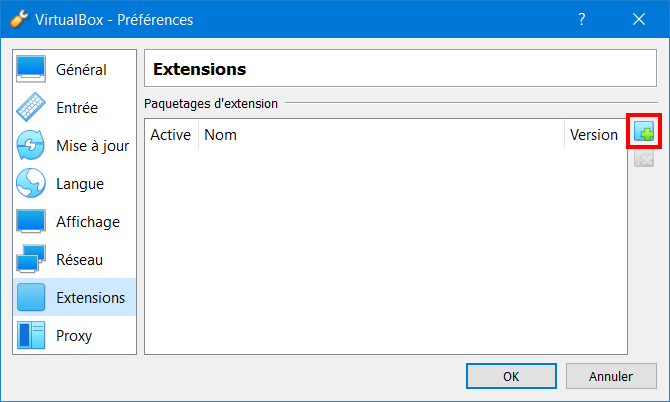670x402 pixels.
Task: Click the remove extension package icon
Action: tap(644, 158)
